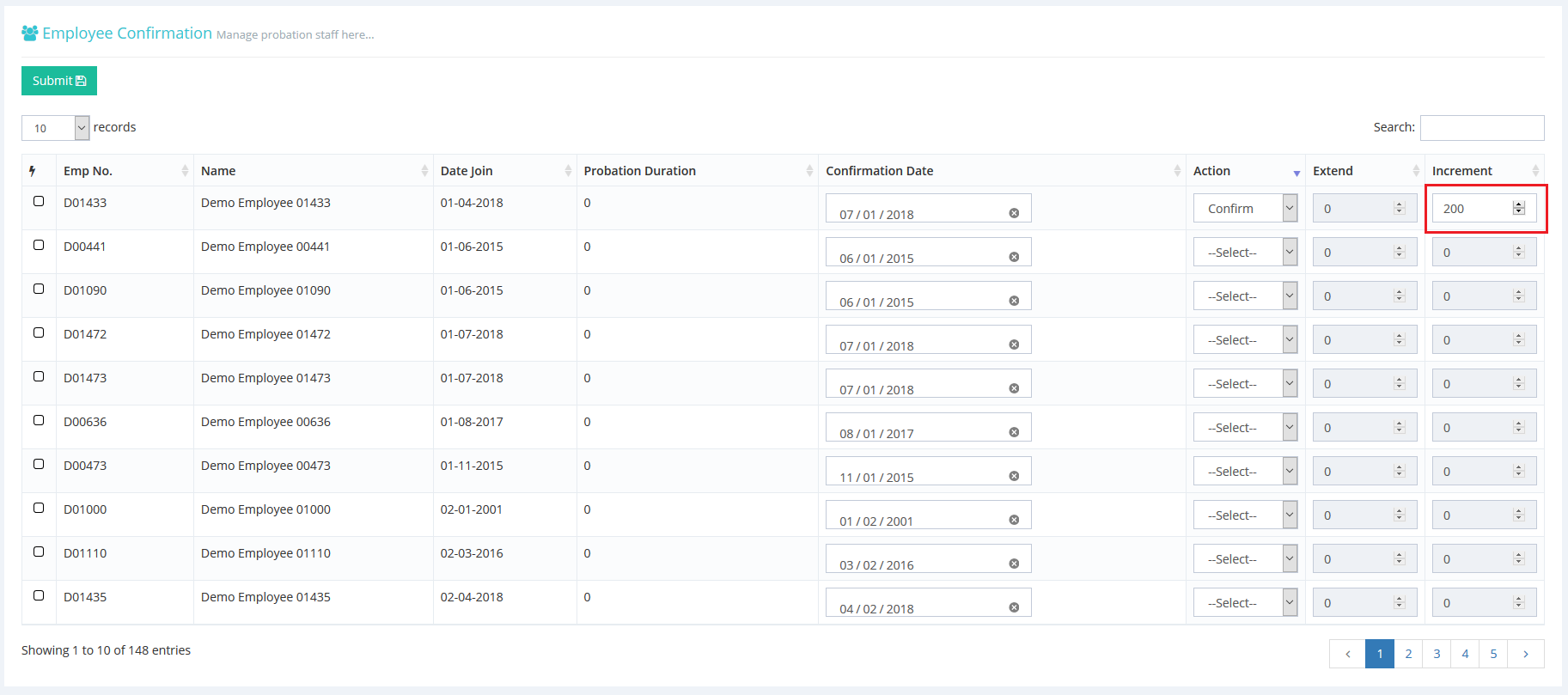Image resolution: width=1568 pixels, height=695 pixels.
Task: Expand the Confirm action dropdown for D01433
Action: (1244, 209)
